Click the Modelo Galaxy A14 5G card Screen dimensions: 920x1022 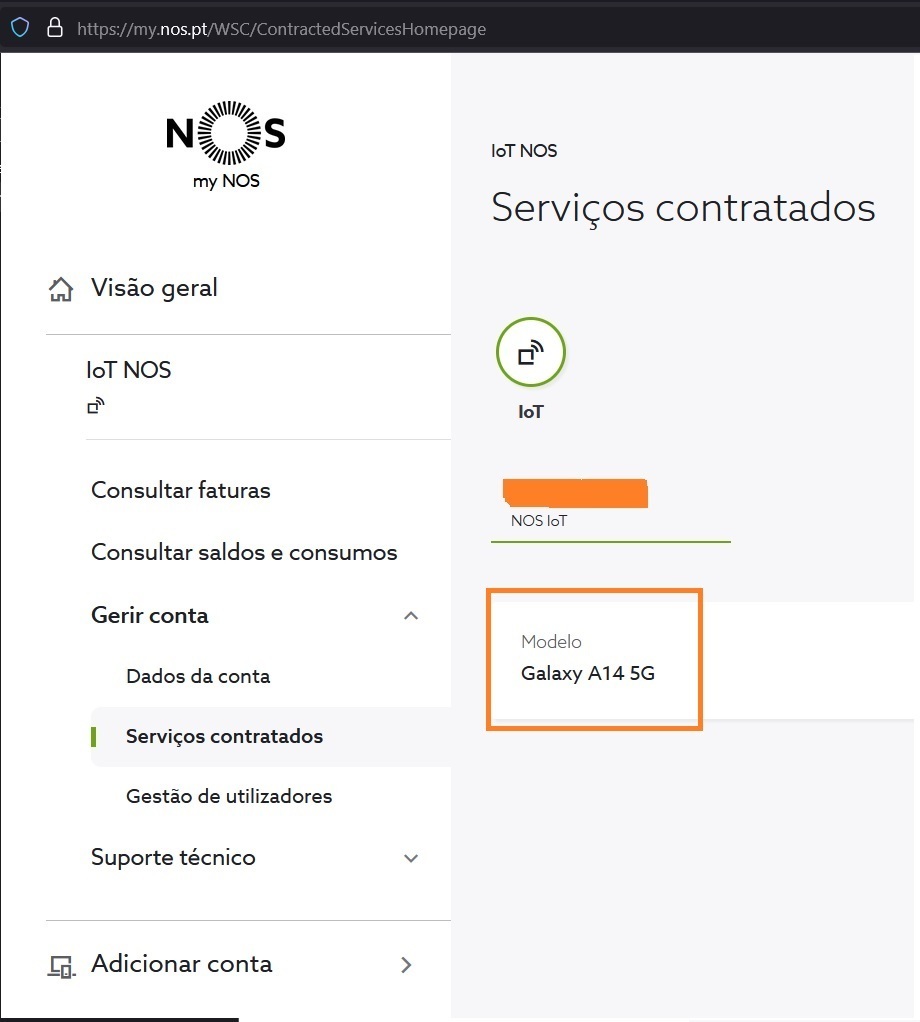(594, 659)
